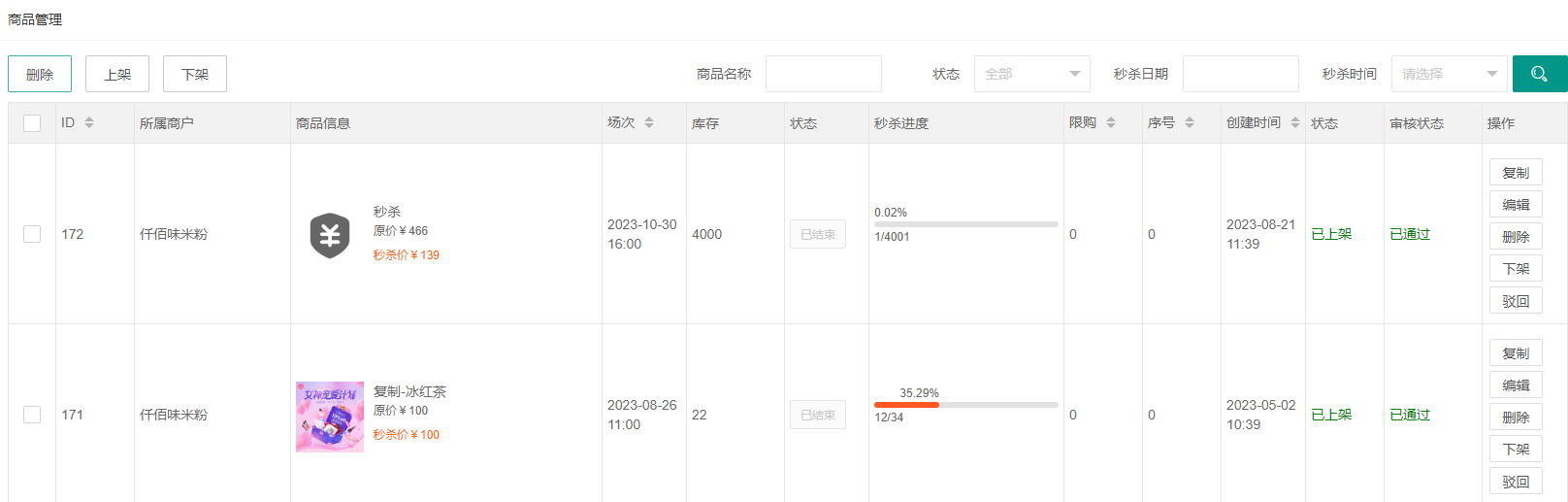1568x502 pixels.
Task: Sort by 创建时间 column sort arrows
Action: [x=1295, y=122]
